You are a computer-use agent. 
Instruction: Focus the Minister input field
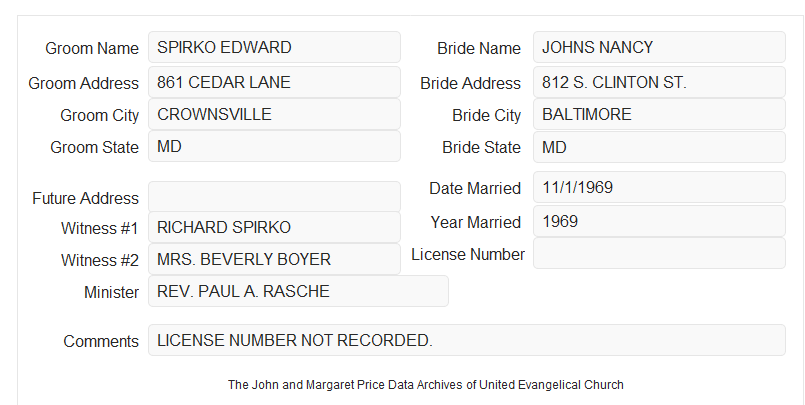(x=298, y=291)
